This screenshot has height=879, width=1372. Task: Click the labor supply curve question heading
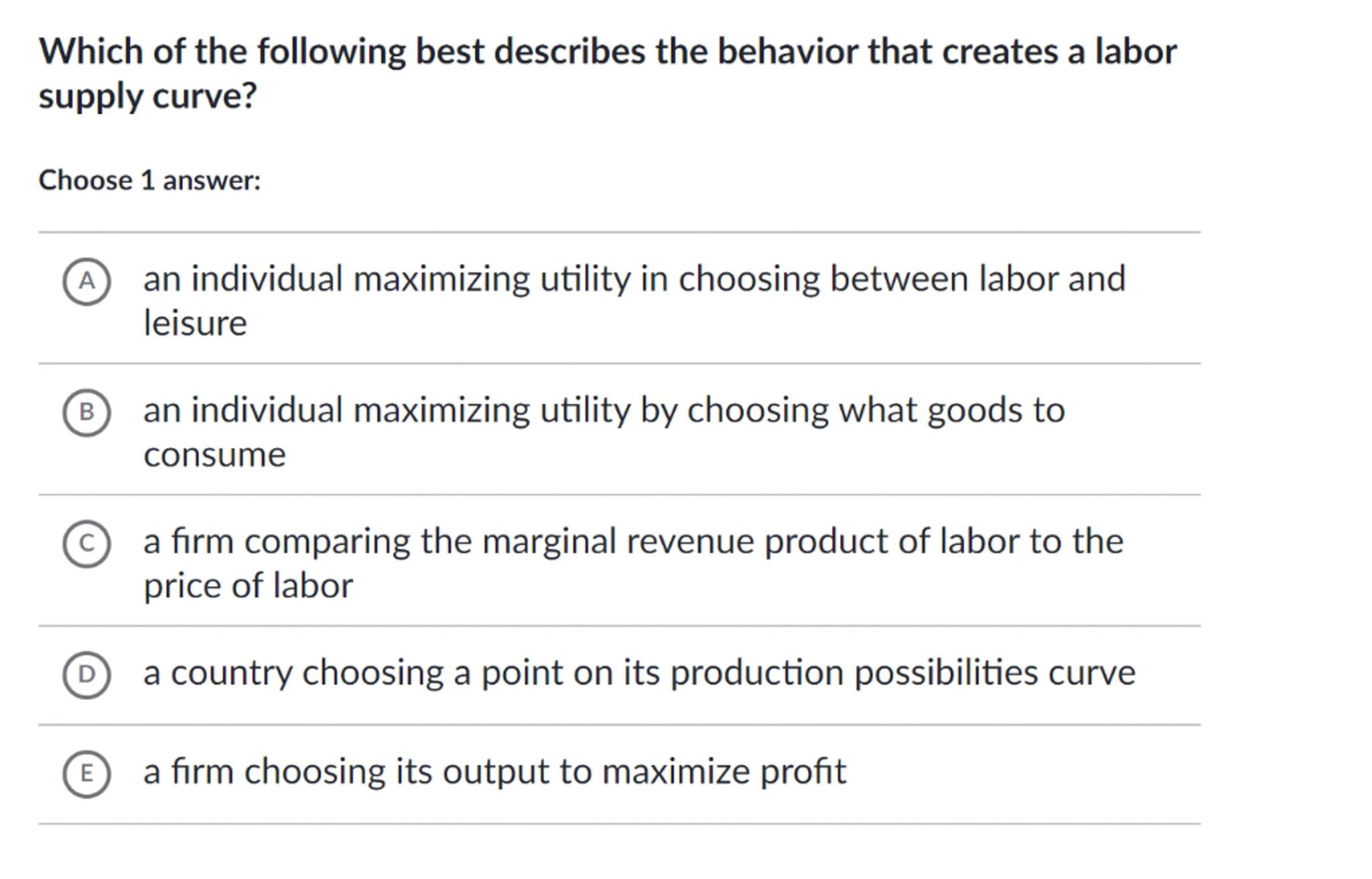pos(607,52)
